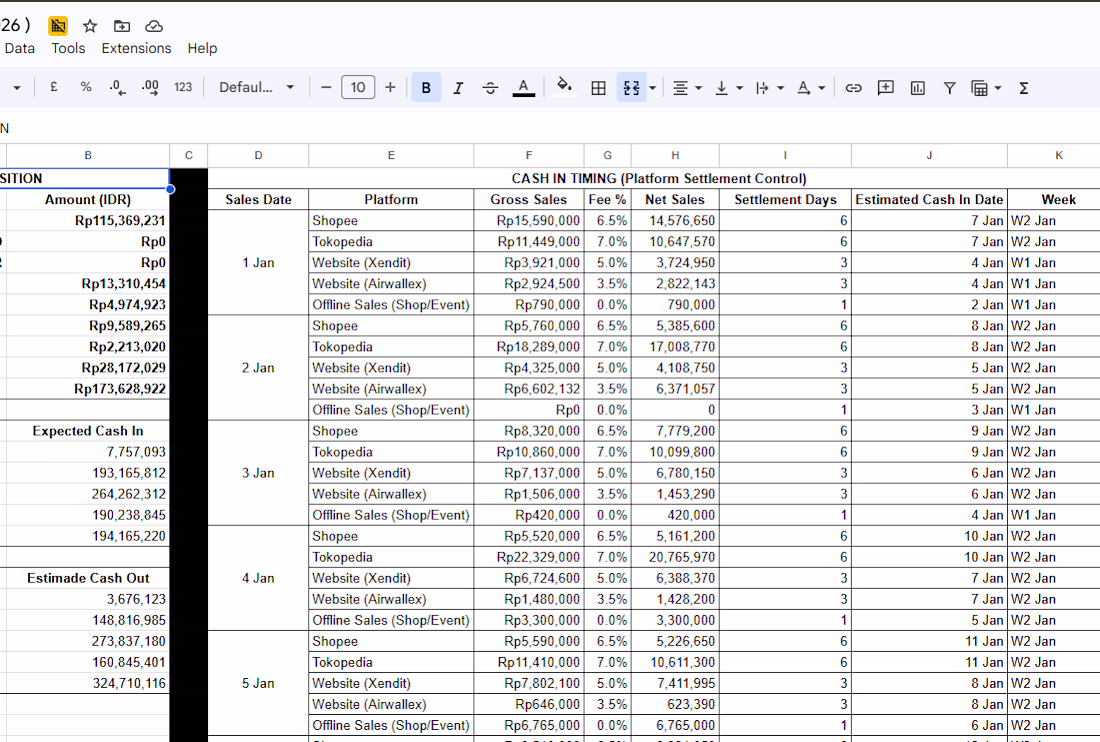Toggle bold formatting
This screenshot has height=742, width=1100.
[x=426, y=88]
